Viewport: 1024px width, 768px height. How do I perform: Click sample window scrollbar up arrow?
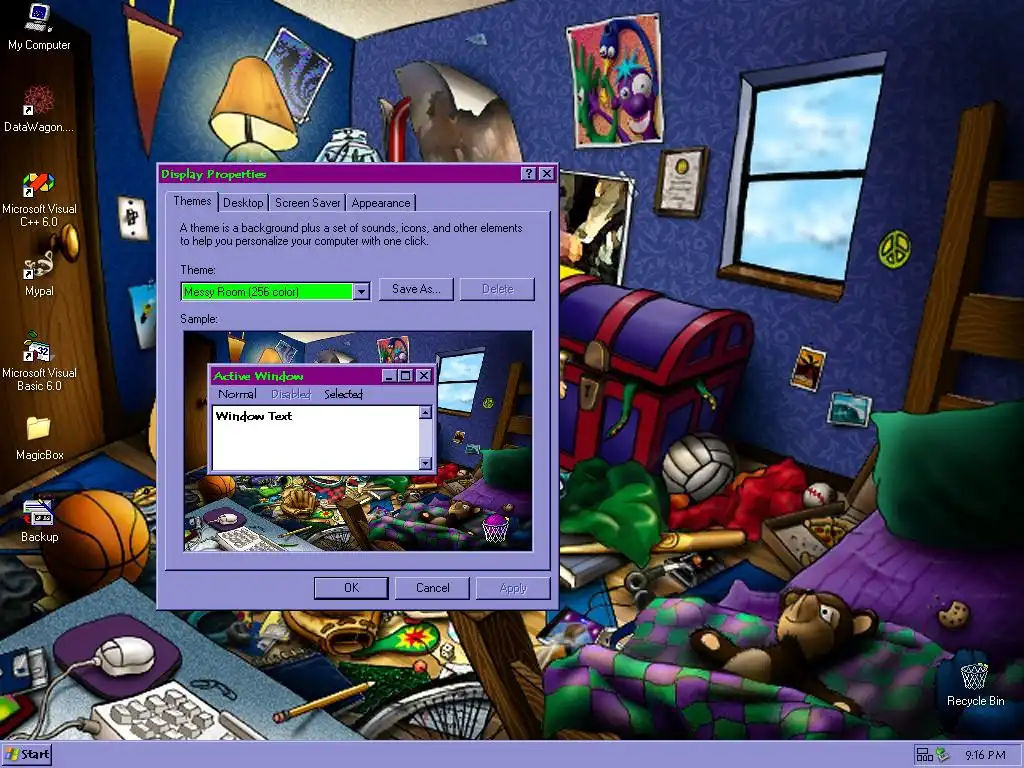coord(425,412)
